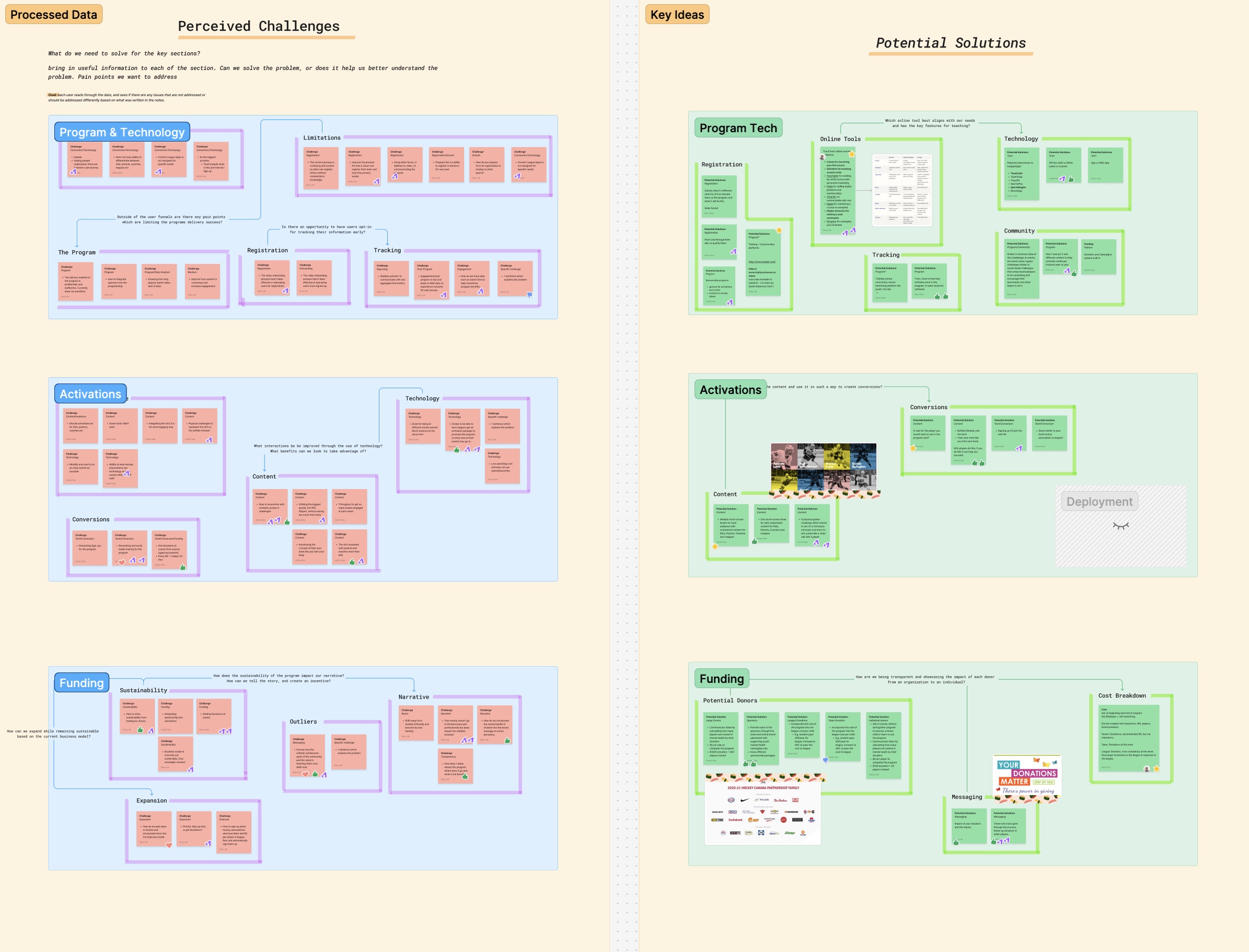The width and height of the screenshot is (1249, 952).
Task: Click 'How can we expand' connector text
Action: (x=53, y=734)
